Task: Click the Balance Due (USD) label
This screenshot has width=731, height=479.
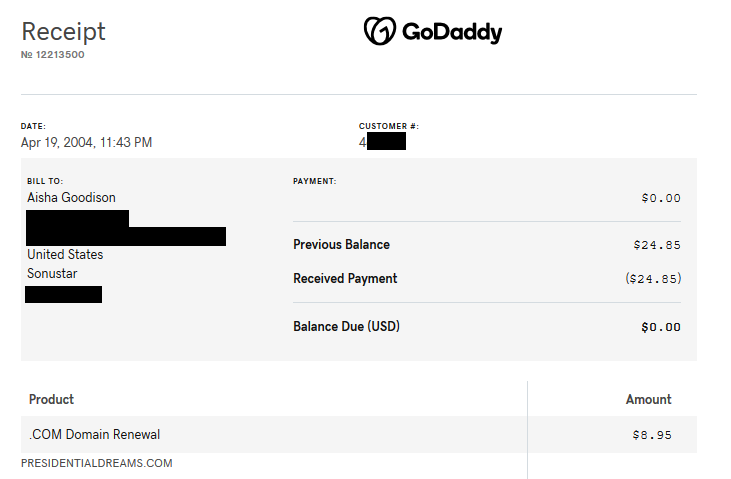Action: click(x=346, y=326)
